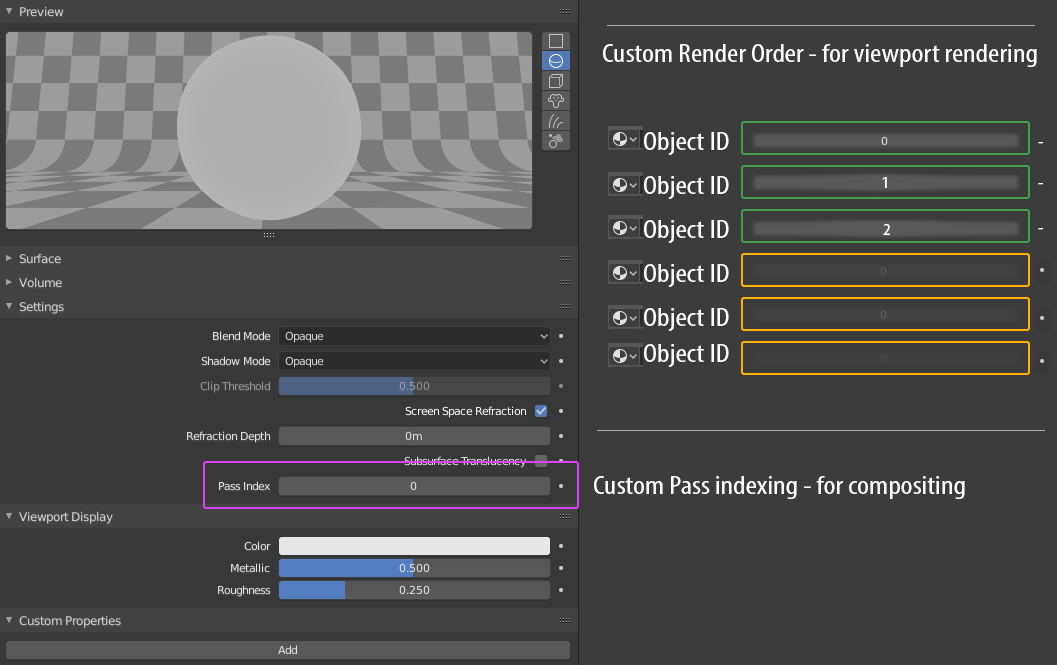
Task: Click the animate dot beside Screen Space Refraction
Action: tap(561, 411)
